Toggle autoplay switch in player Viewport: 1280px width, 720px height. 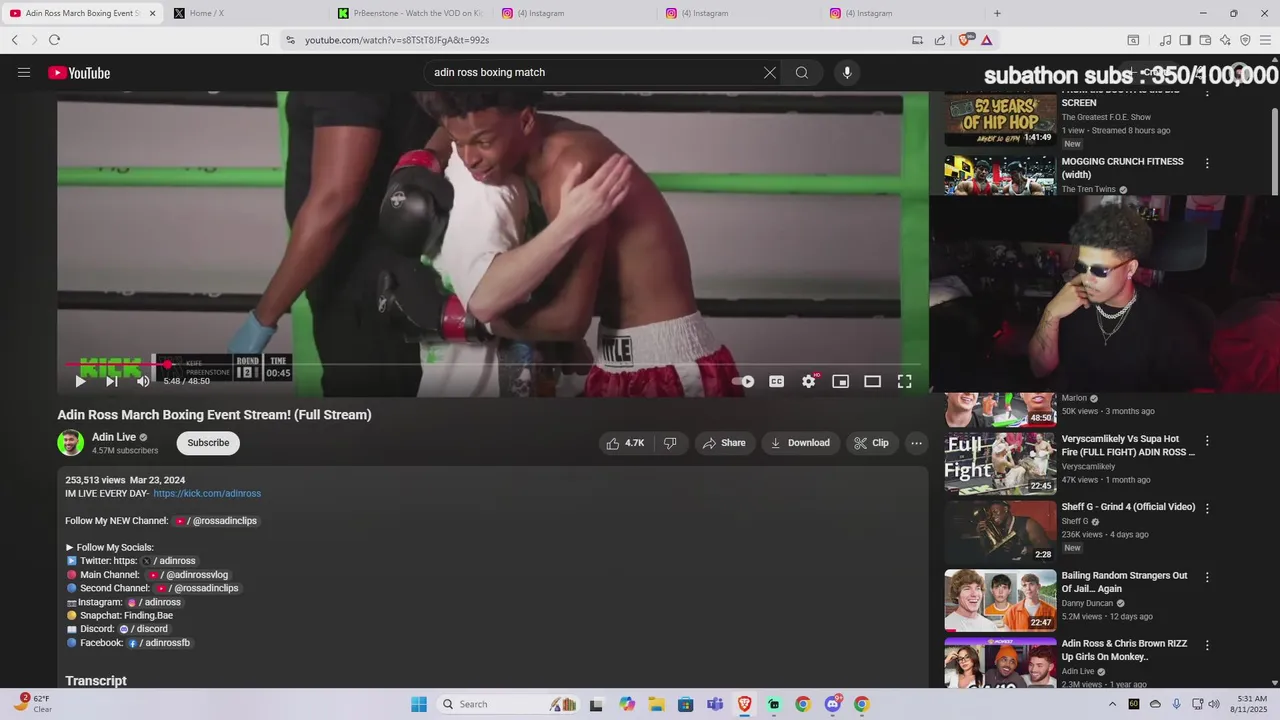pos(744,381)
